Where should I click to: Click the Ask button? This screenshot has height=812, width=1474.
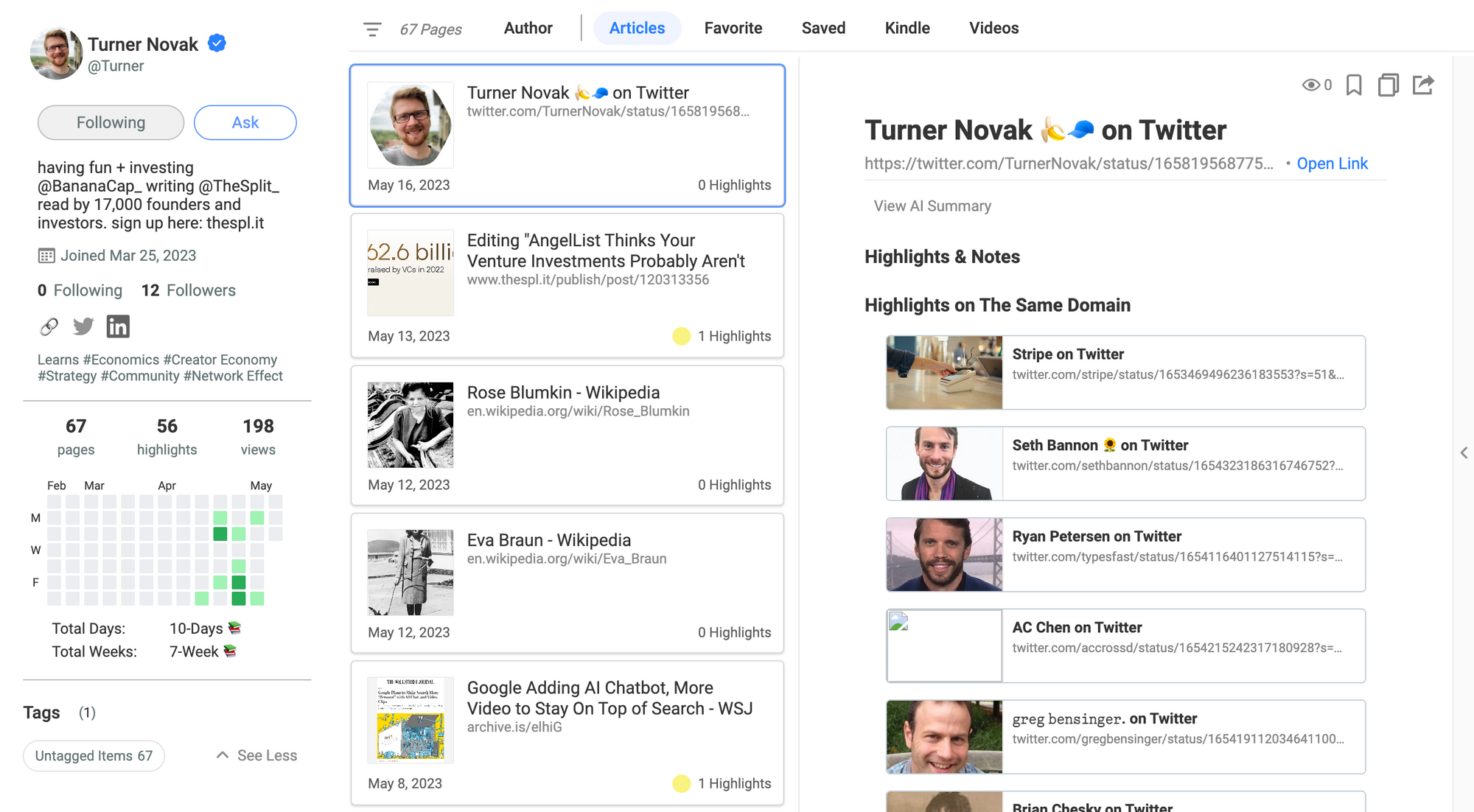(x=245, y=122)
